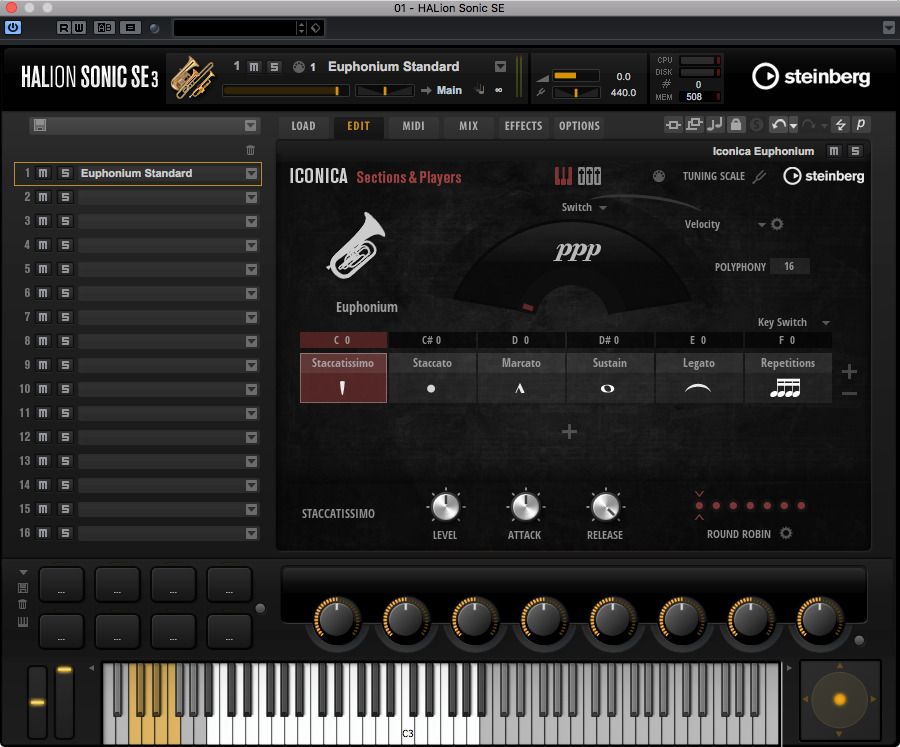The height and width of the screenshot is (747, 900).
Task: Click the C 0 key switch field
Action: tap(343, 340)
